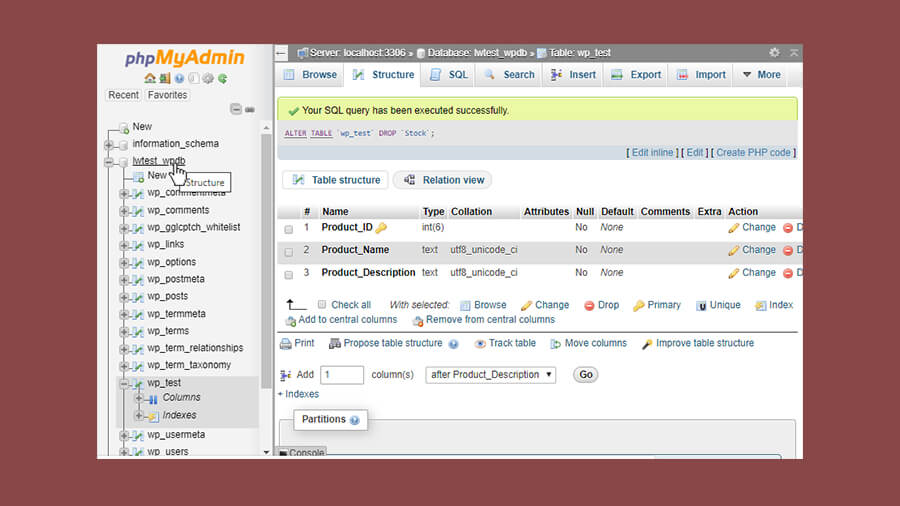The height and width of the screenshot is (506, 900).
Task: Click the wp_comments table icon
Action: (138, 211)
